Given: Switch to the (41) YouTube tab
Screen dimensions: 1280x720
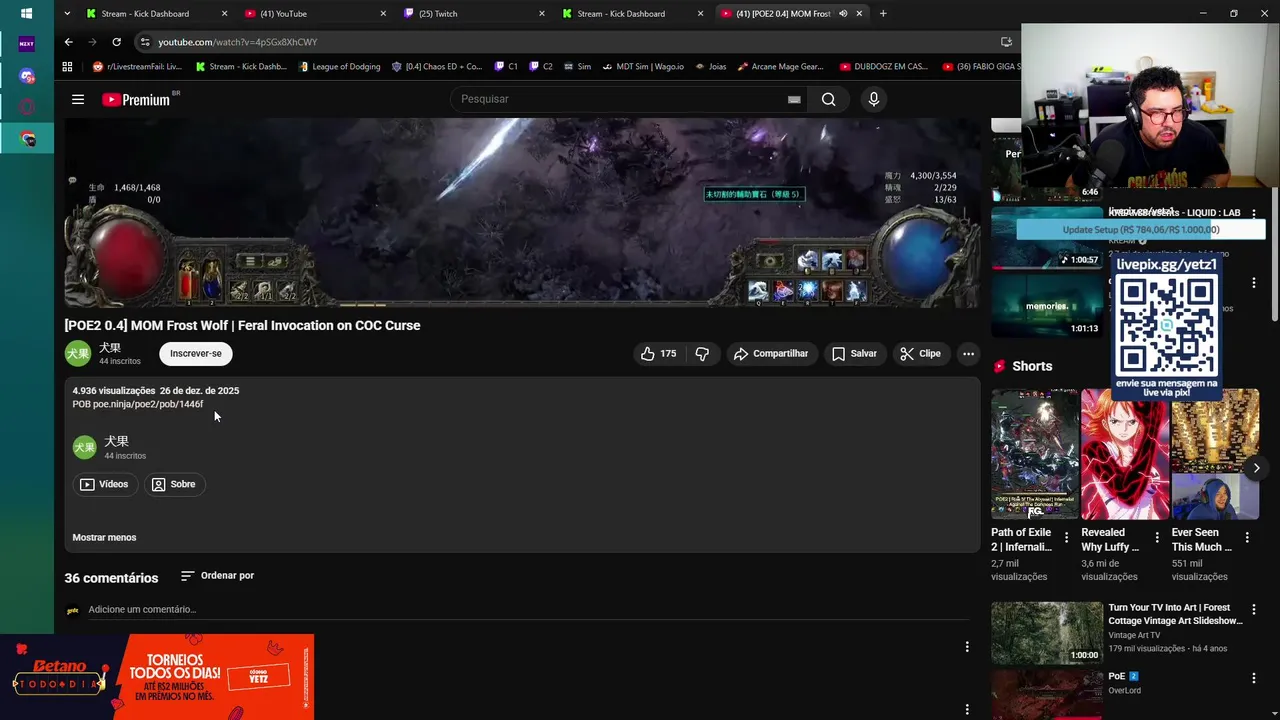Looking at the screenshot, I should tap(315, 14).
